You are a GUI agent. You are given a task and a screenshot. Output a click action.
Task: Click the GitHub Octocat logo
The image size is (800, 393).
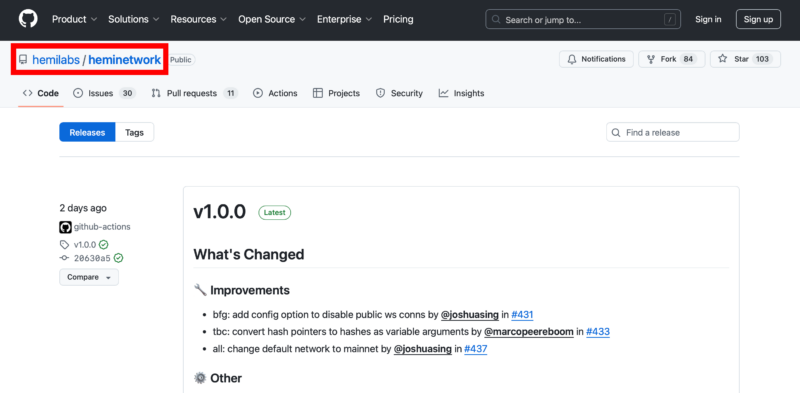click(x=28, y=19)
